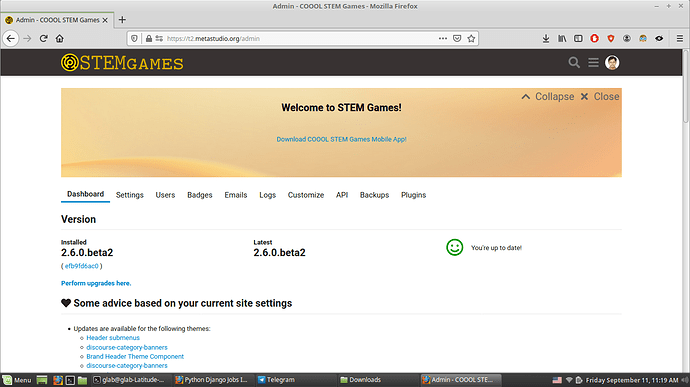Switch to the Settings tab
690x387 pixels.
(129, 195)
